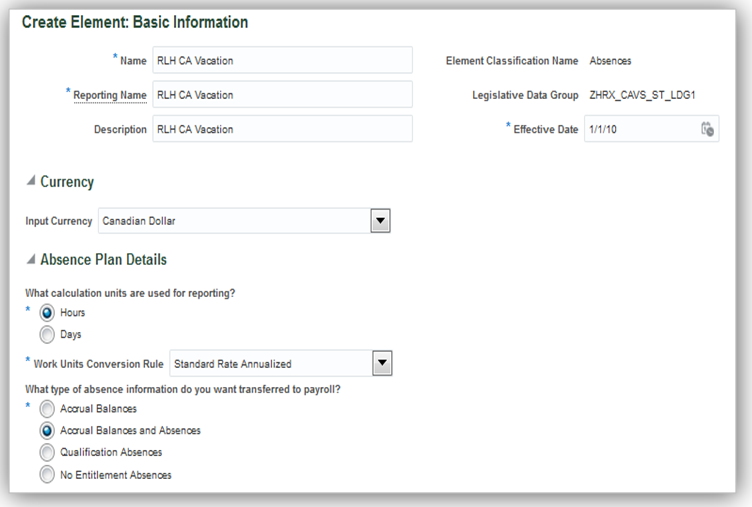
Task: Click the Canadian Dollar currency box
Action: coord(233,220)
